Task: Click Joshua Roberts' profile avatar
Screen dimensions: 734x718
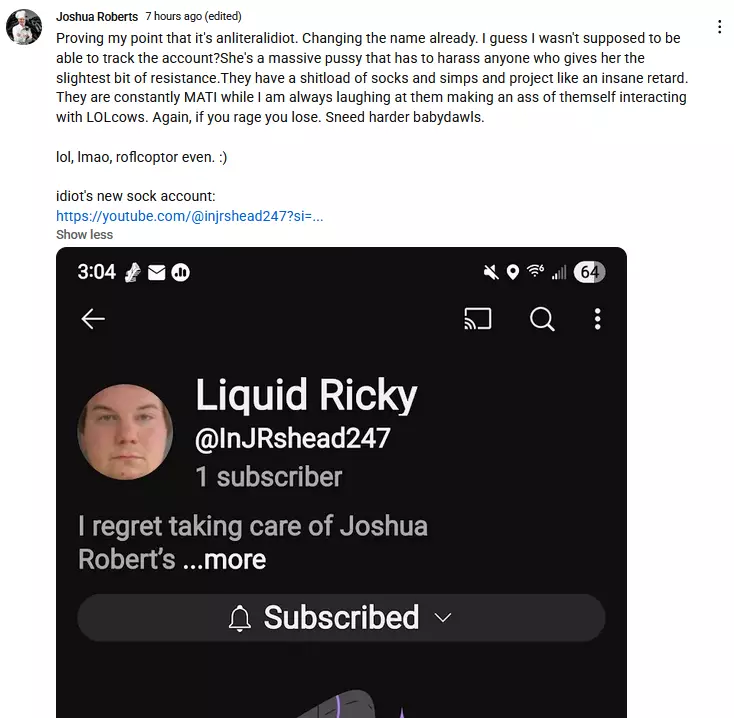Action: click(x=24, y=27)
